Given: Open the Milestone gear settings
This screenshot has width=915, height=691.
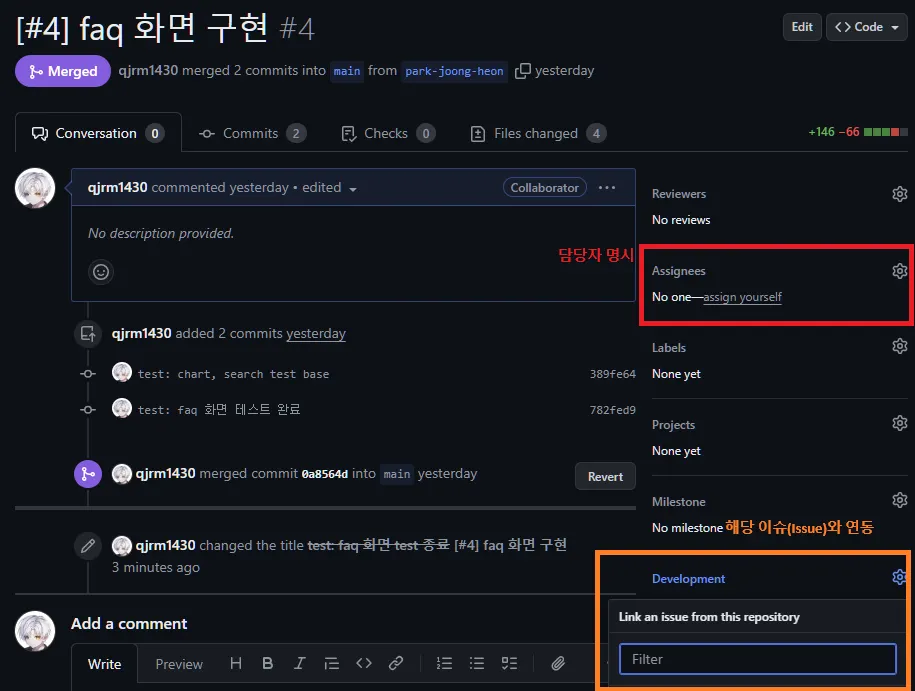Looking at the screenshot, I should point(899,500).
